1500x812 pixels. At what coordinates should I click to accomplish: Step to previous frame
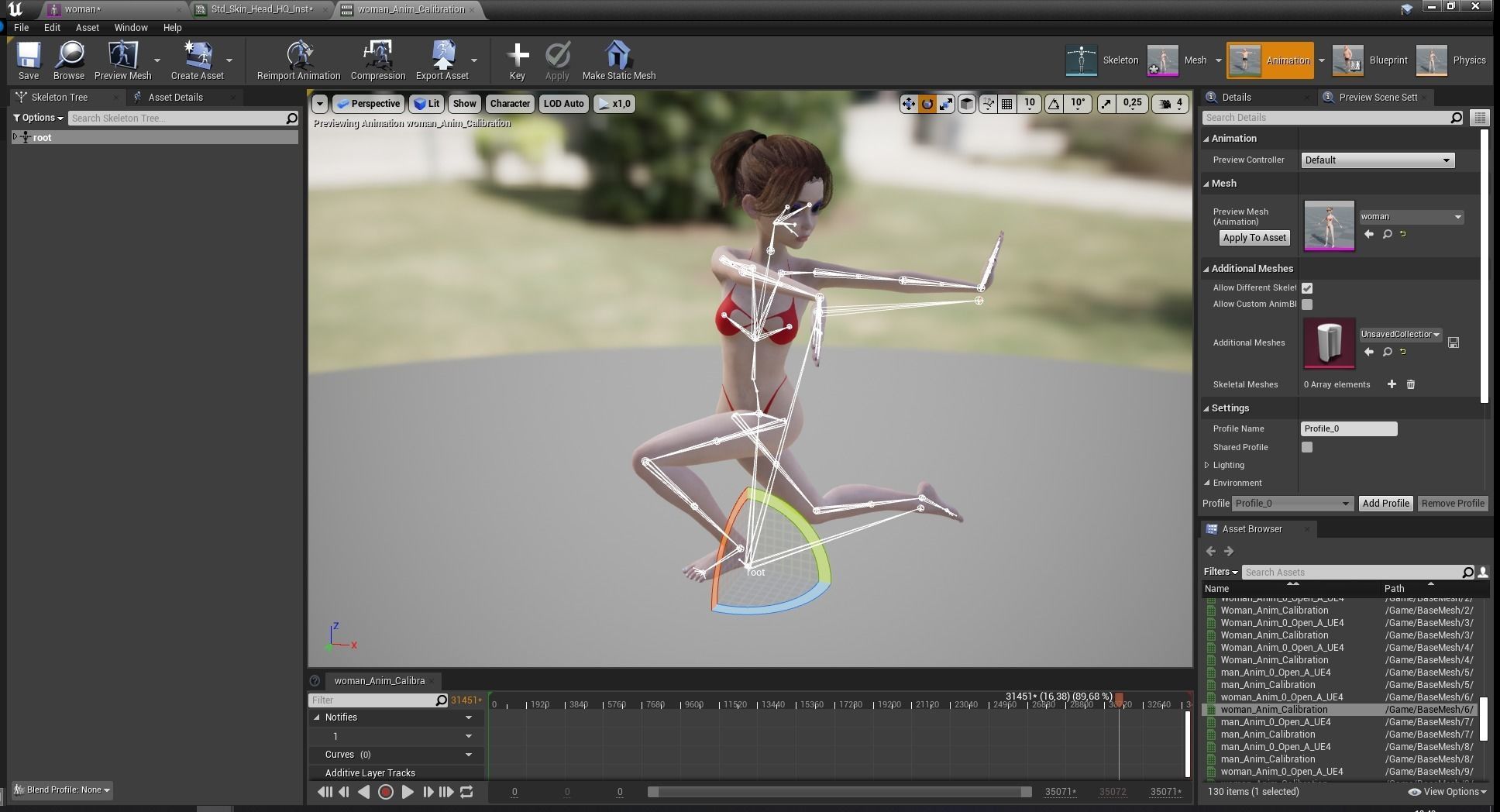(x=344, y=792)
